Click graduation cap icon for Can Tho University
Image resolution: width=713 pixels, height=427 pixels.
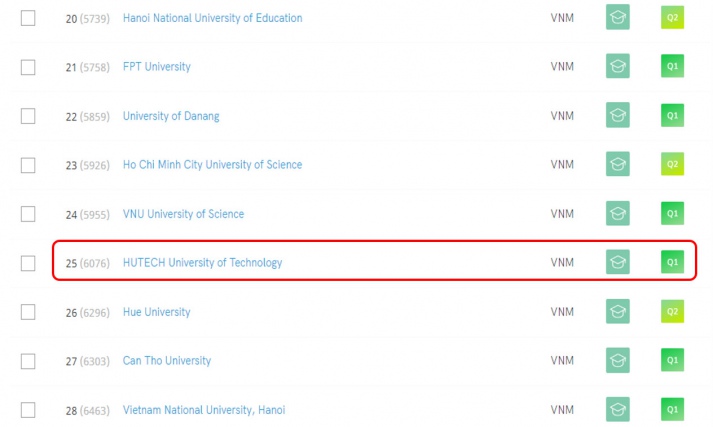coord(618,360)
